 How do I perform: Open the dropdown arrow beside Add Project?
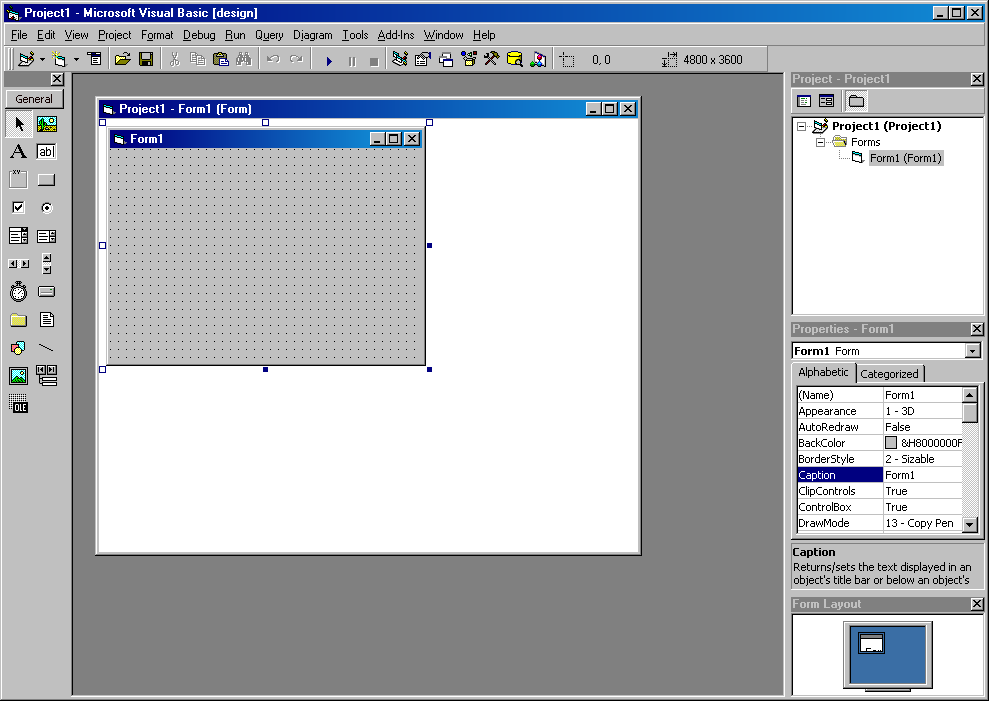42,60
